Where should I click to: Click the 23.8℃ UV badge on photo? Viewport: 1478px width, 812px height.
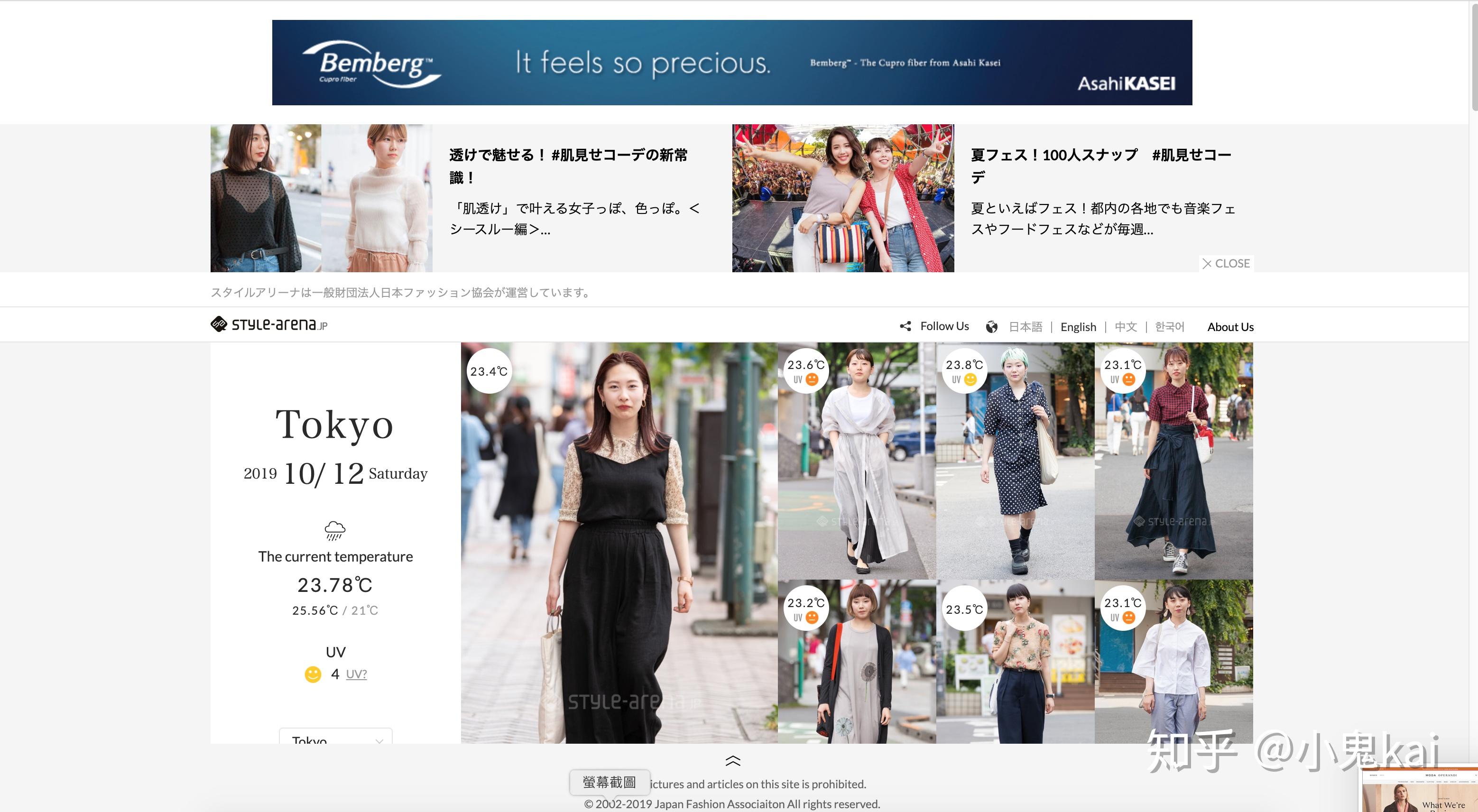(x=964, y=371)
